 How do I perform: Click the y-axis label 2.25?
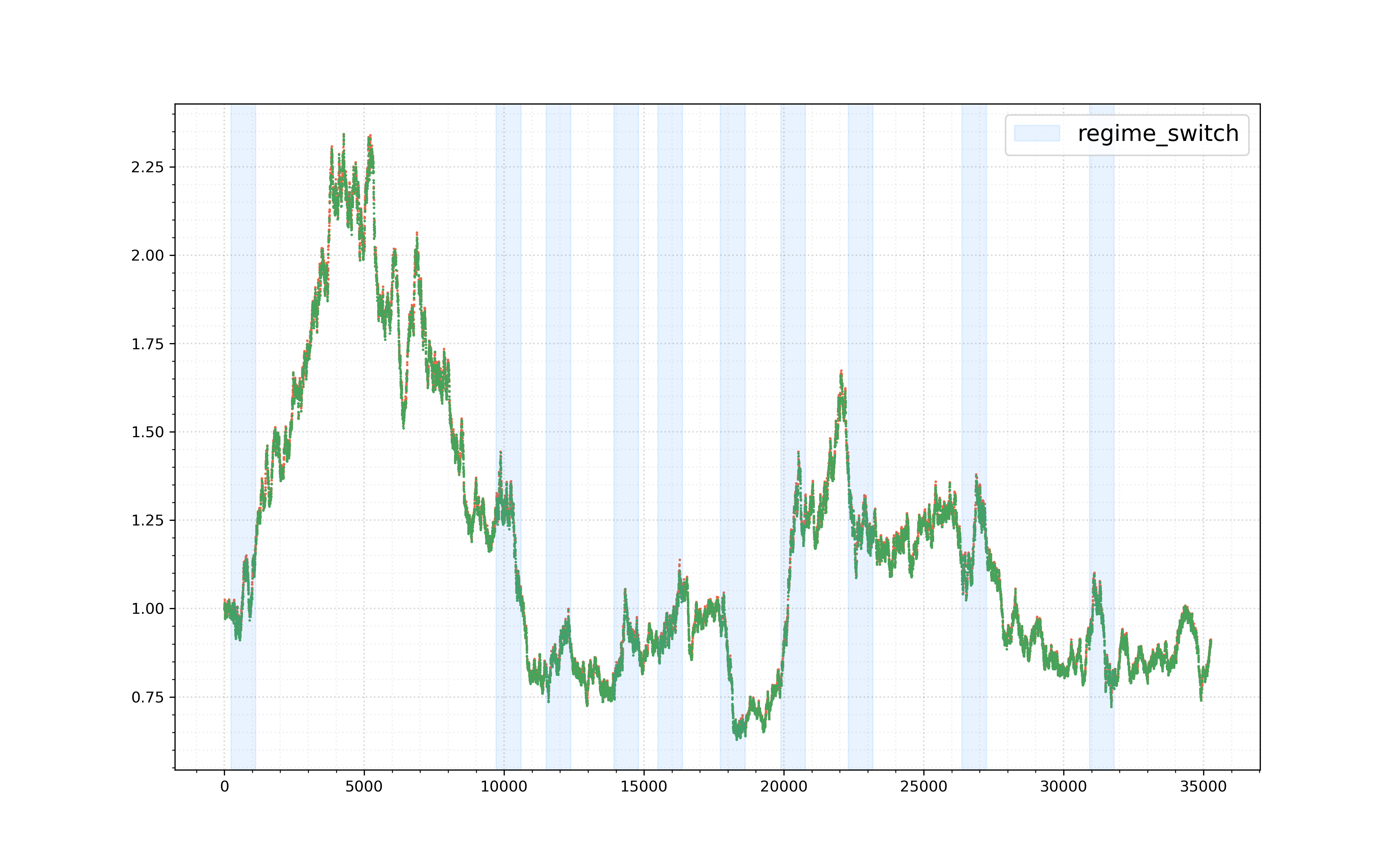click(x=147, y=167)
